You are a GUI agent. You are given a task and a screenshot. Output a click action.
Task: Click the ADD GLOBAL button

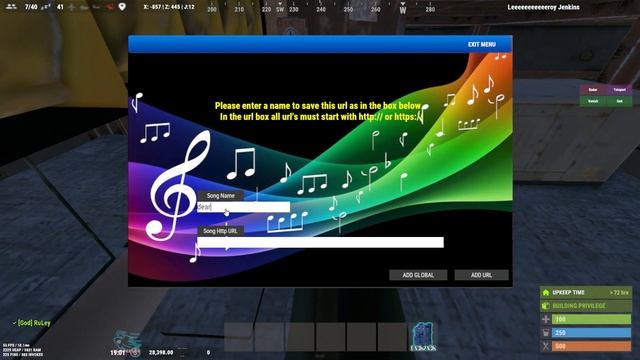tap(418, 275)
